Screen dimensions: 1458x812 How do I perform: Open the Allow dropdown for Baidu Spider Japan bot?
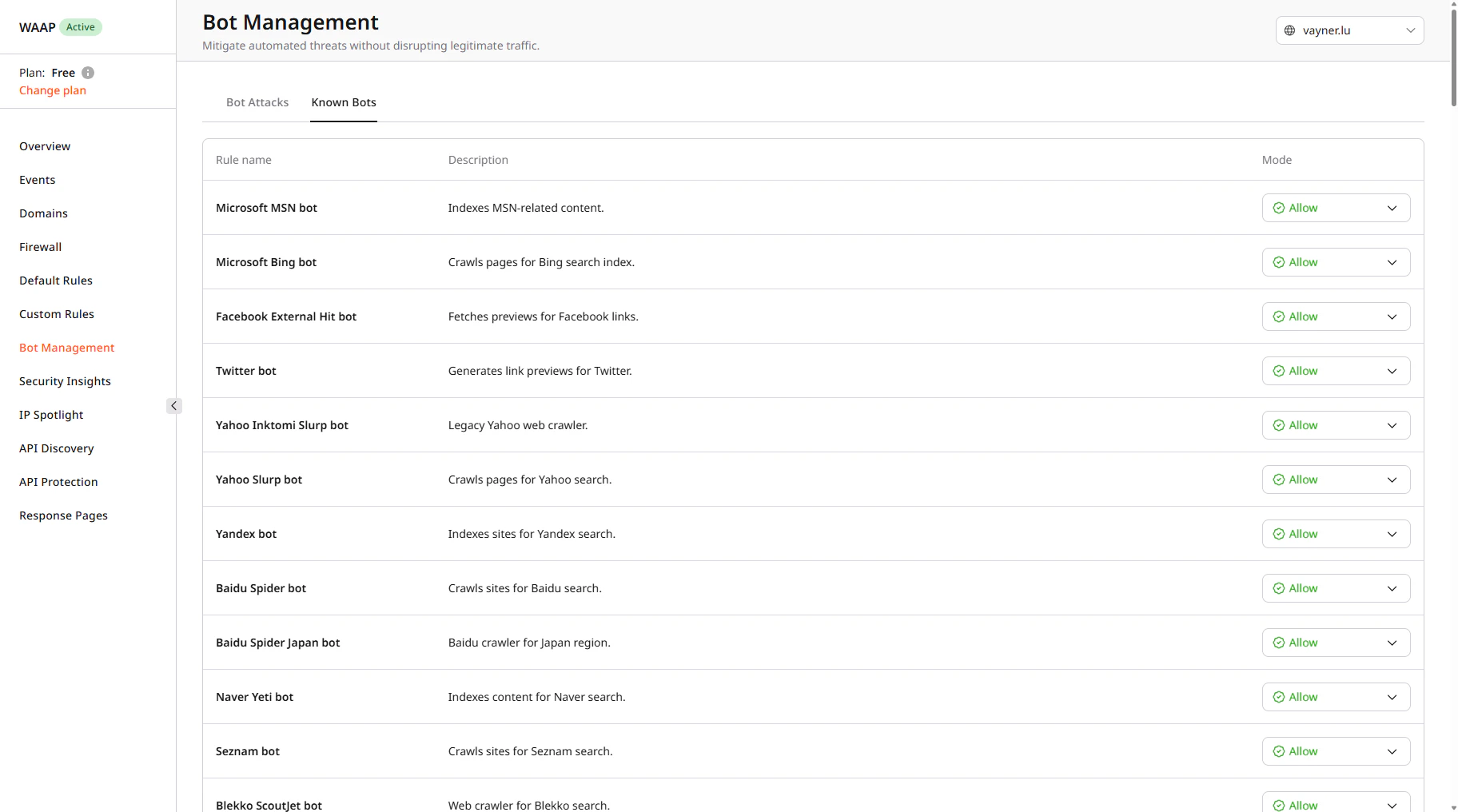click(1392, 643)
